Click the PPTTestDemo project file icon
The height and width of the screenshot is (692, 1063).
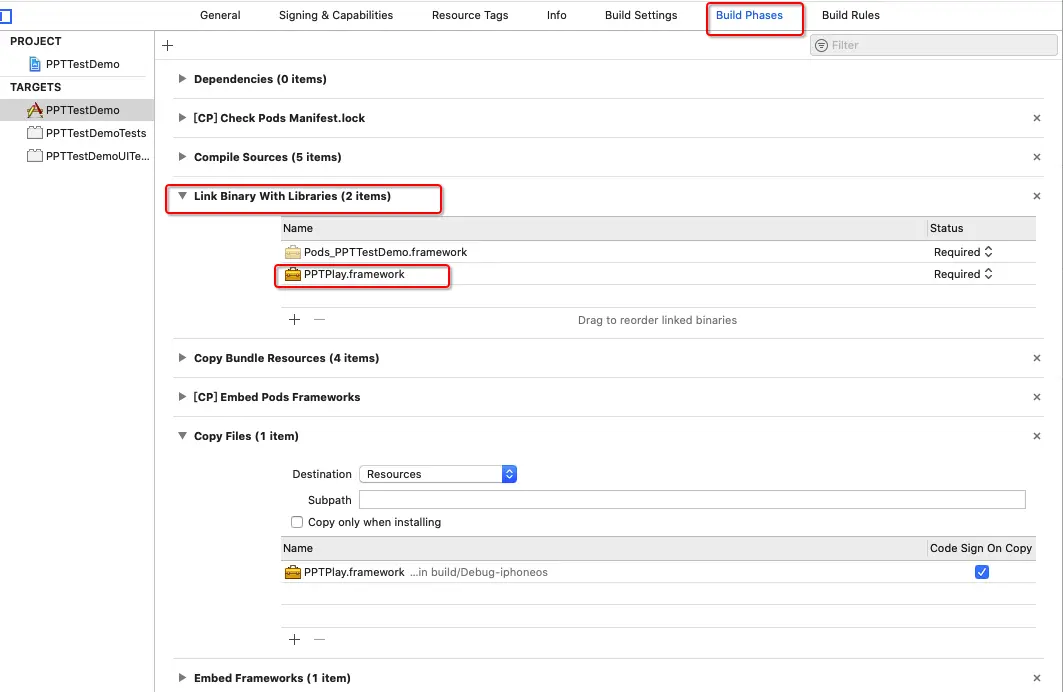click(36, 64)
